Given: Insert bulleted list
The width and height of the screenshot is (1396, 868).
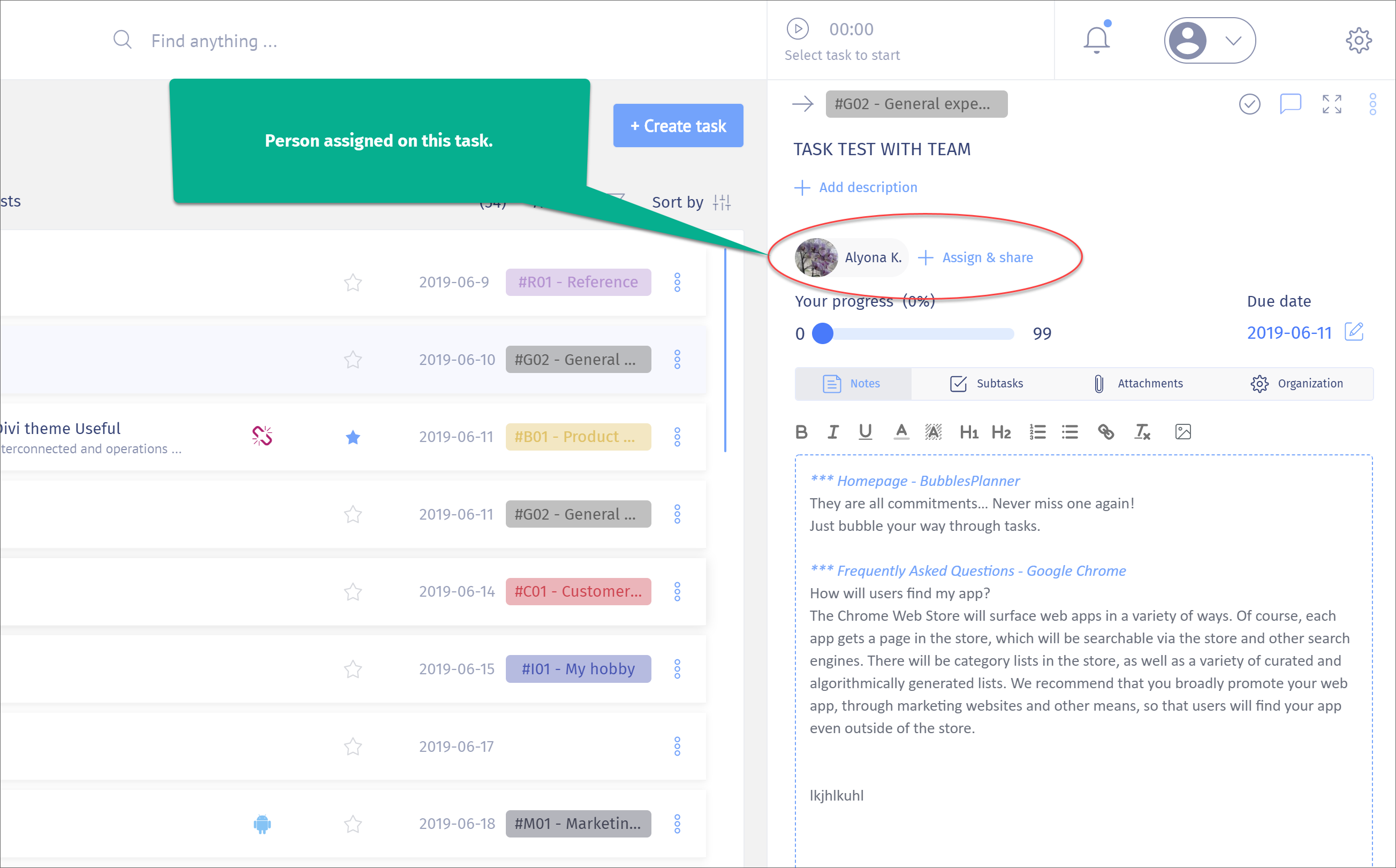Looking at the screenshot, I should pos(1070,432).
